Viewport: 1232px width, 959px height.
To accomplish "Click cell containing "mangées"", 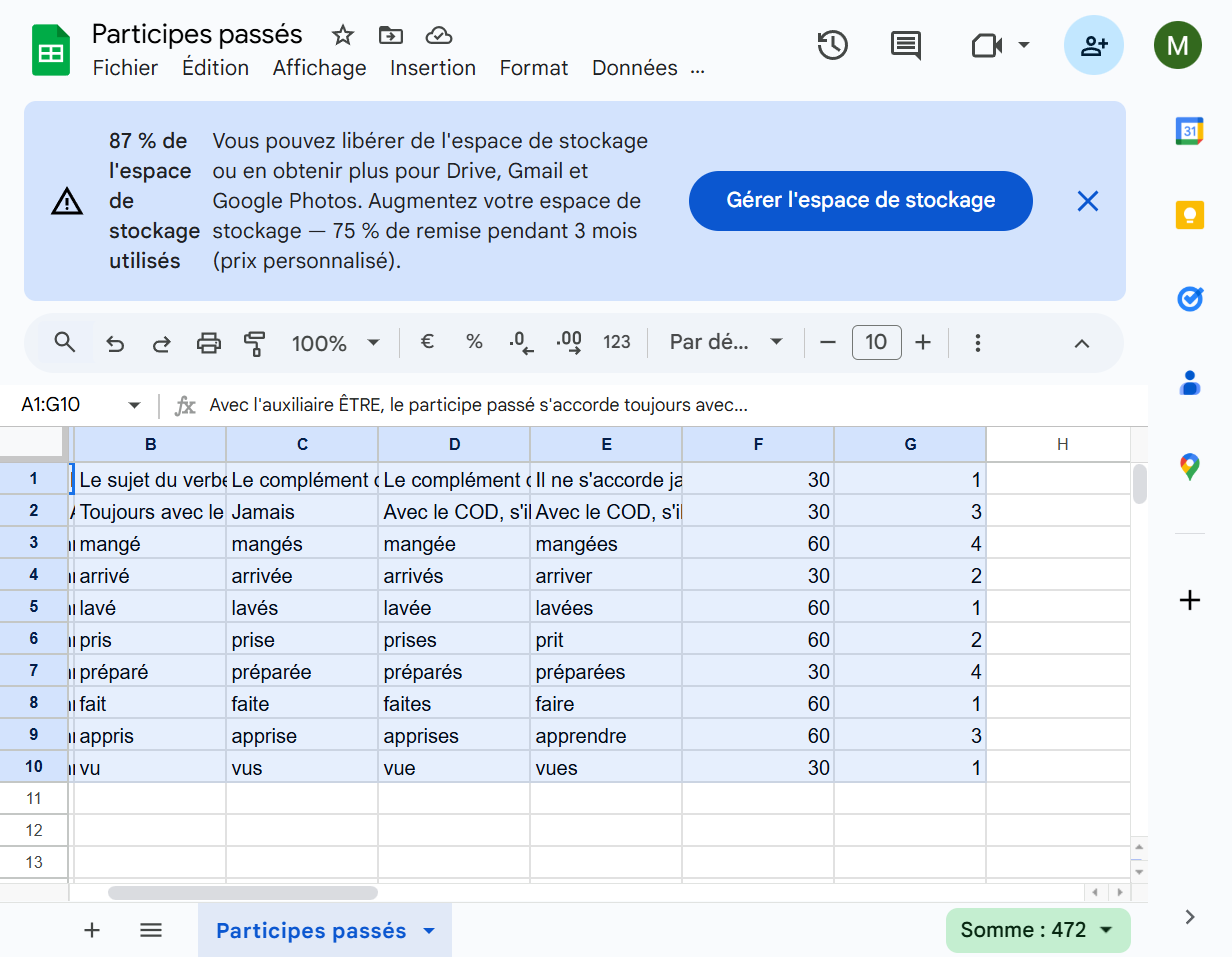I will (606, 544).
